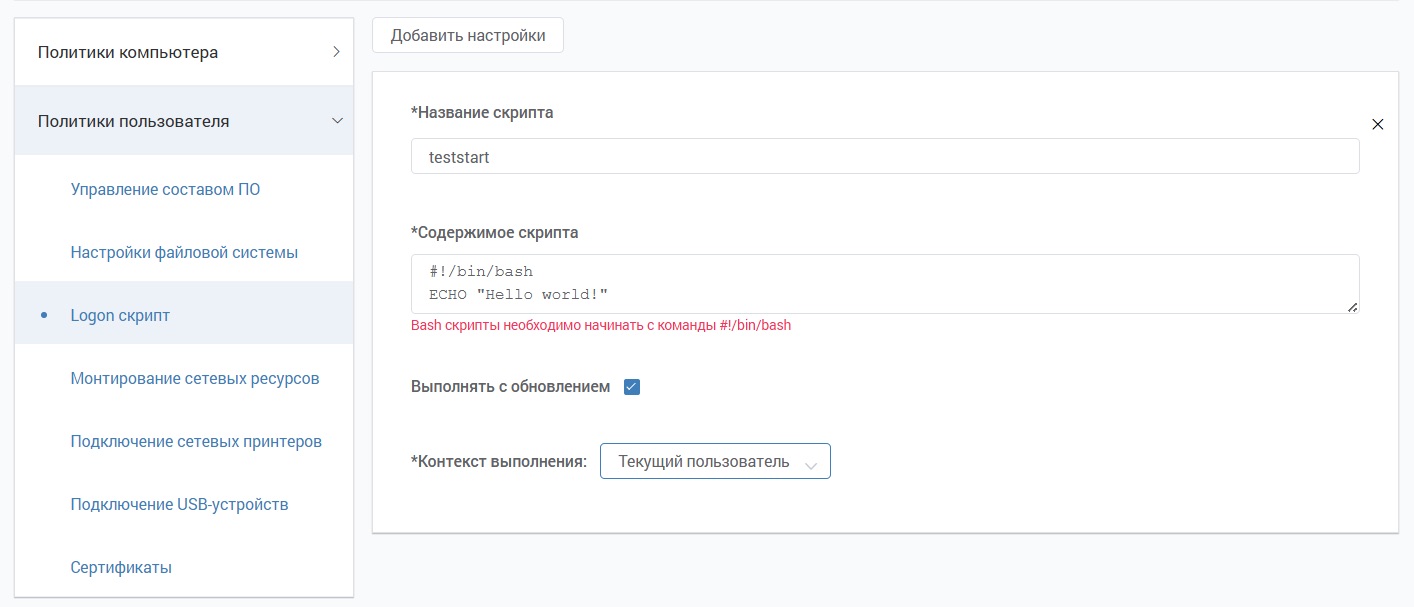
Task: Navigate to "Подключение USB-устройств"
Action: 179,504
